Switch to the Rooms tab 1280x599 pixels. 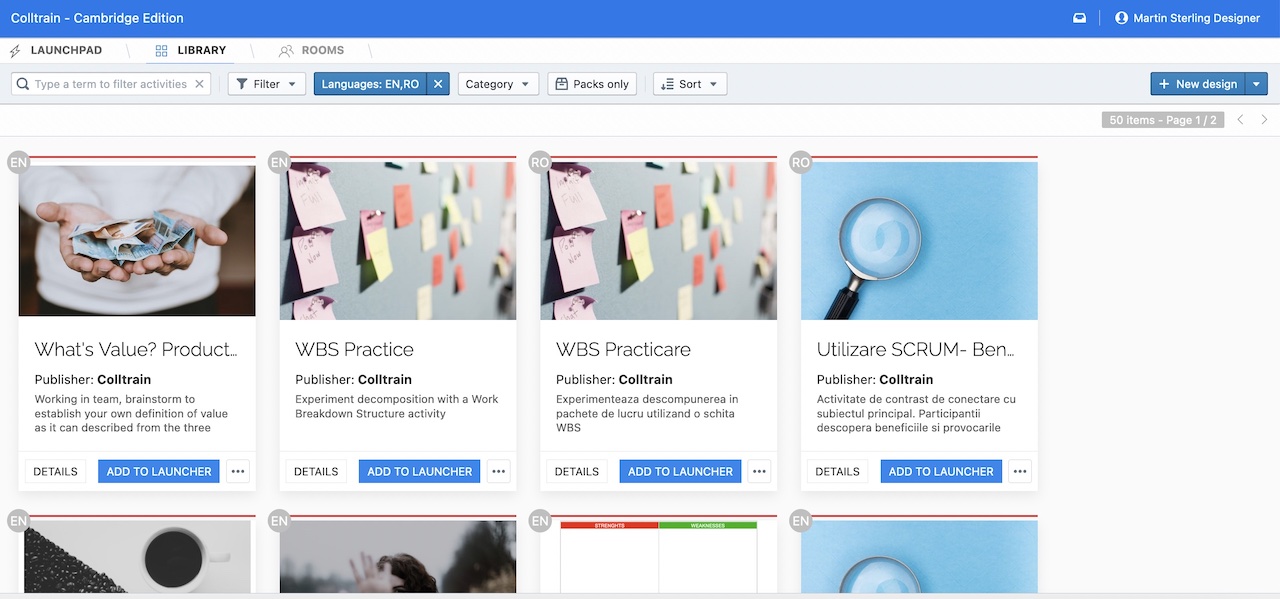tap(322, 50)
